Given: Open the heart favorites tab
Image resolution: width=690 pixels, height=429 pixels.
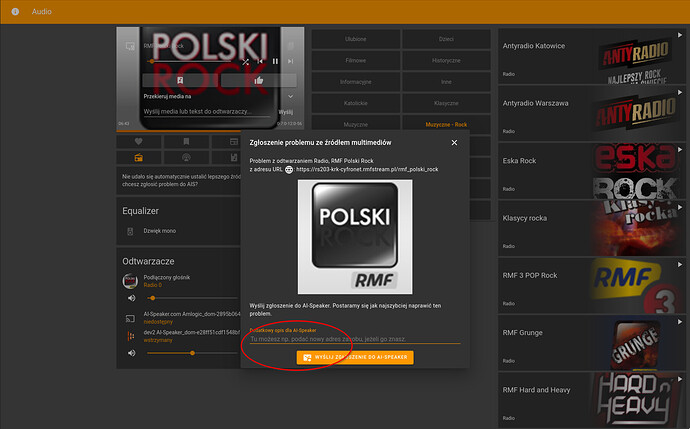Looking at the screenshot, I should pyautogui.click(x=139, y=142).
